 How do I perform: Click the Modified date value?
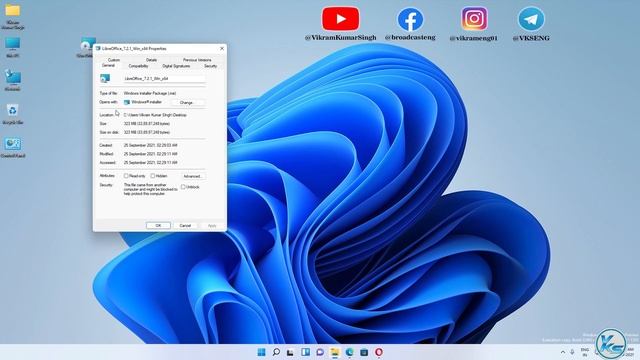pos(151,154)
